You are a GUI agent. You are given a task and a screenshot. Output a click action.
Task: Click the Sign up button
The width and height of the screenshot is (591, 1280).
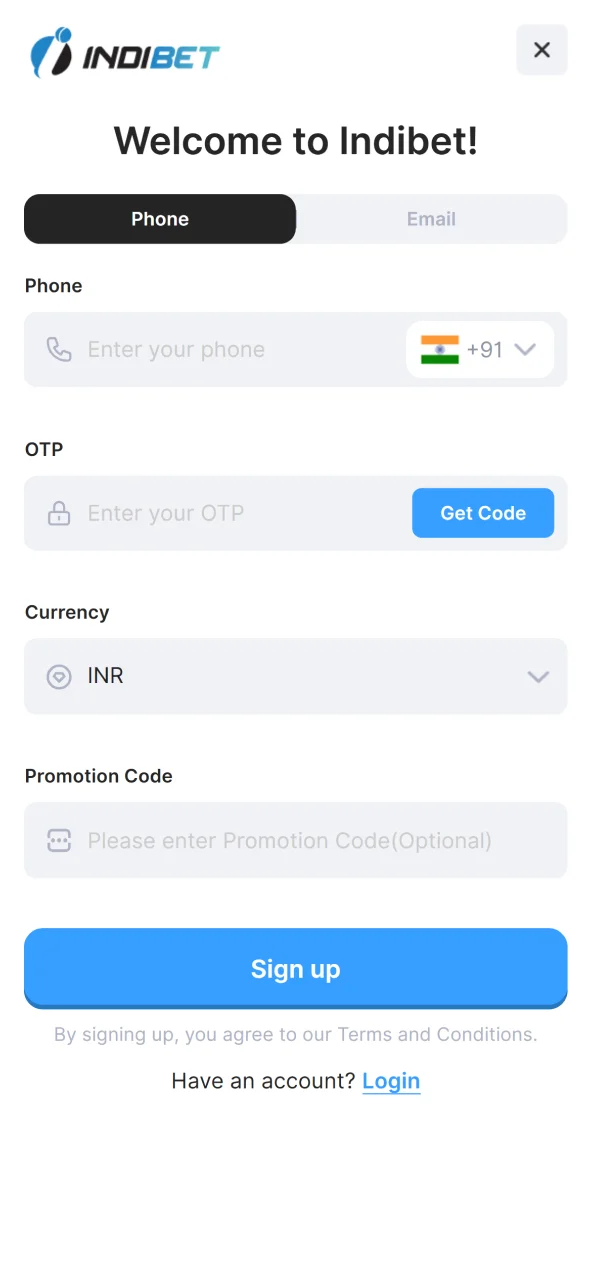(295, 968)
